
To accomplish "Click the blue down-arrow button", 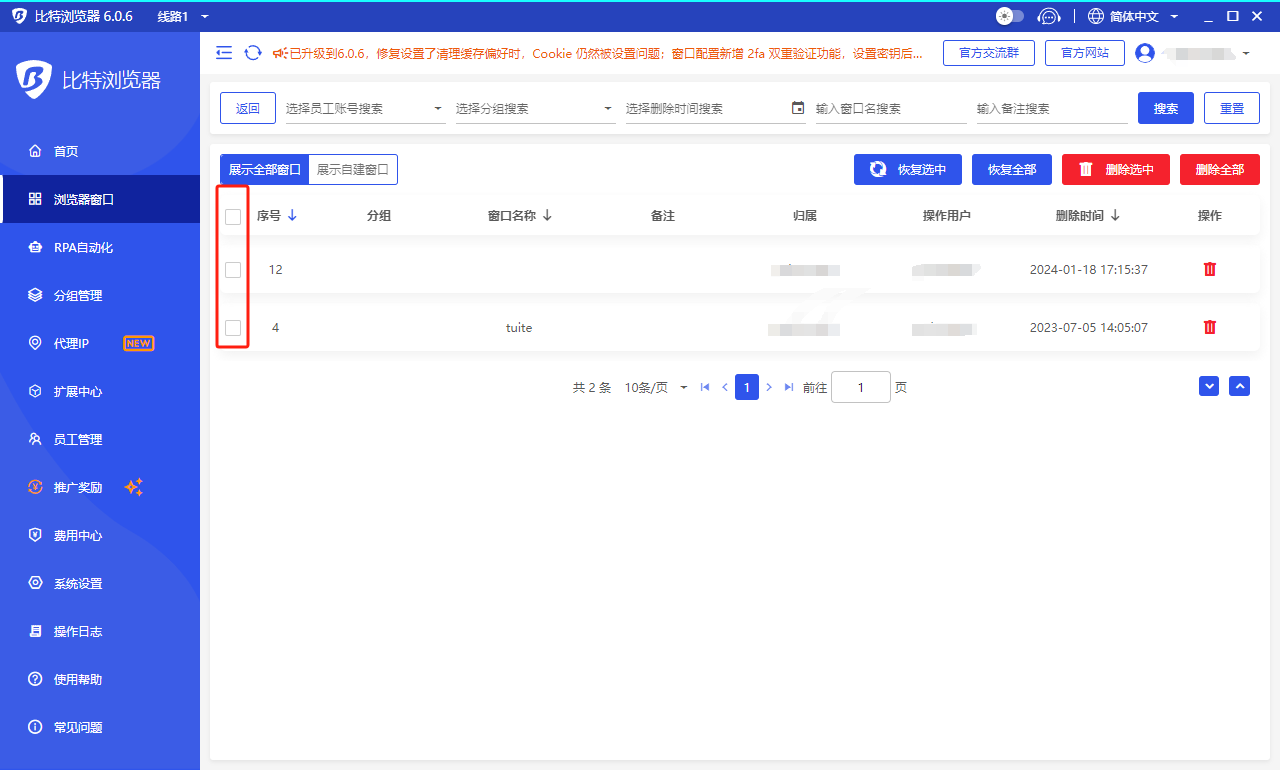I will [1209, 386].
